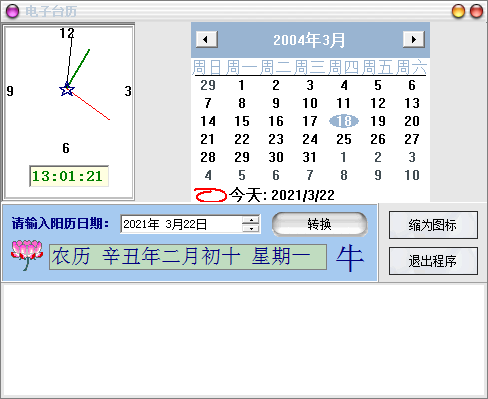The height and width of the screenshot is (399, 488).
Task: Go to next month in calendar
Action: 414,39
